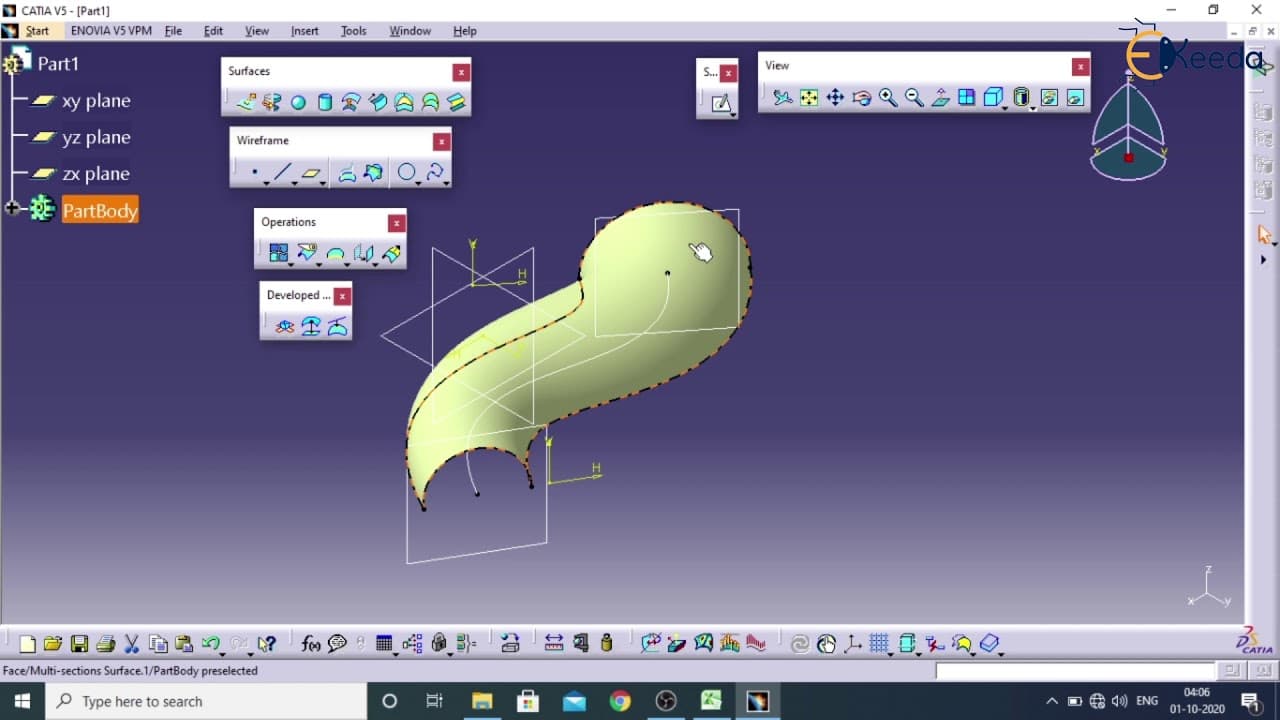Select the Line tool in Wireframe
Viewport: 1280px width, 720px height.
(283, 172)
